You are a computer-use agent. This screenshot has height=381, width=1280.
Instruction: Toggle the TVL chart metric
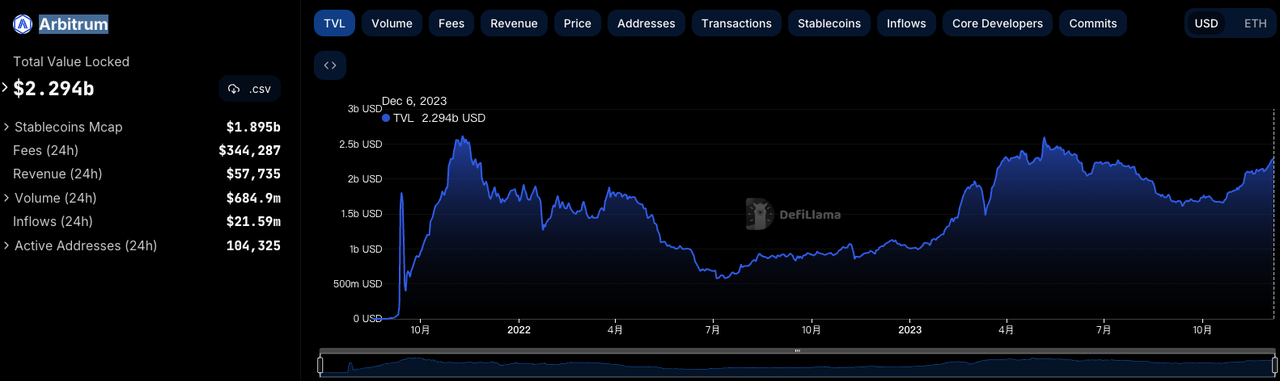tap(334, 23)
